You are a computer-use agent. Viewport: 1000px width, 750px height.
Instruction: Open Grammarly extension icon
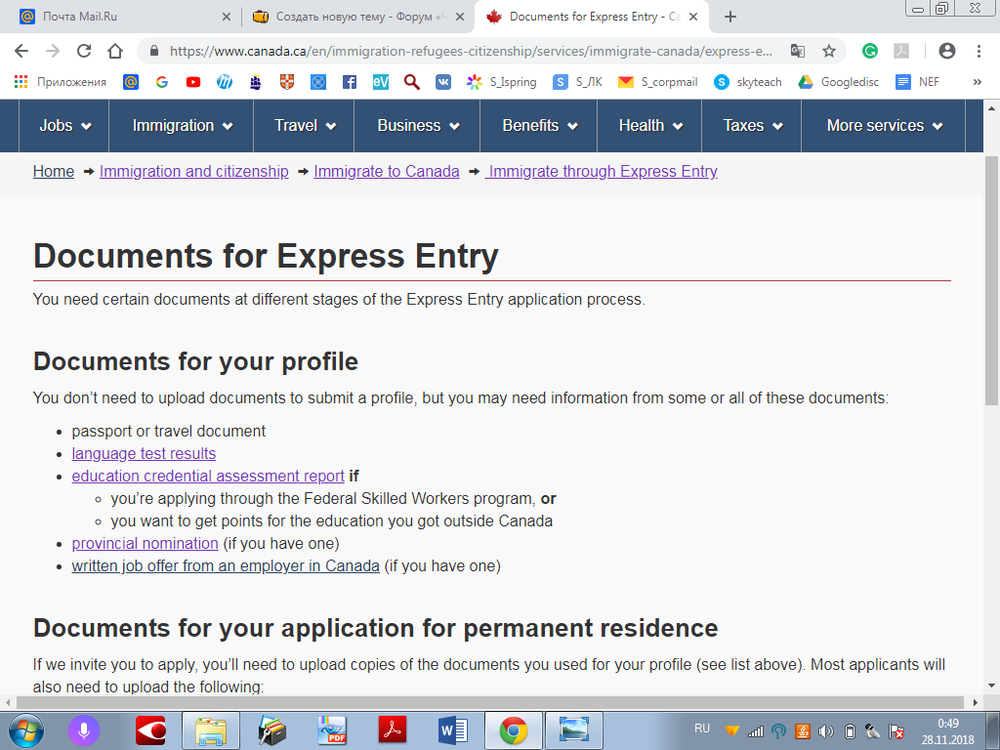[x=870, y=51]
